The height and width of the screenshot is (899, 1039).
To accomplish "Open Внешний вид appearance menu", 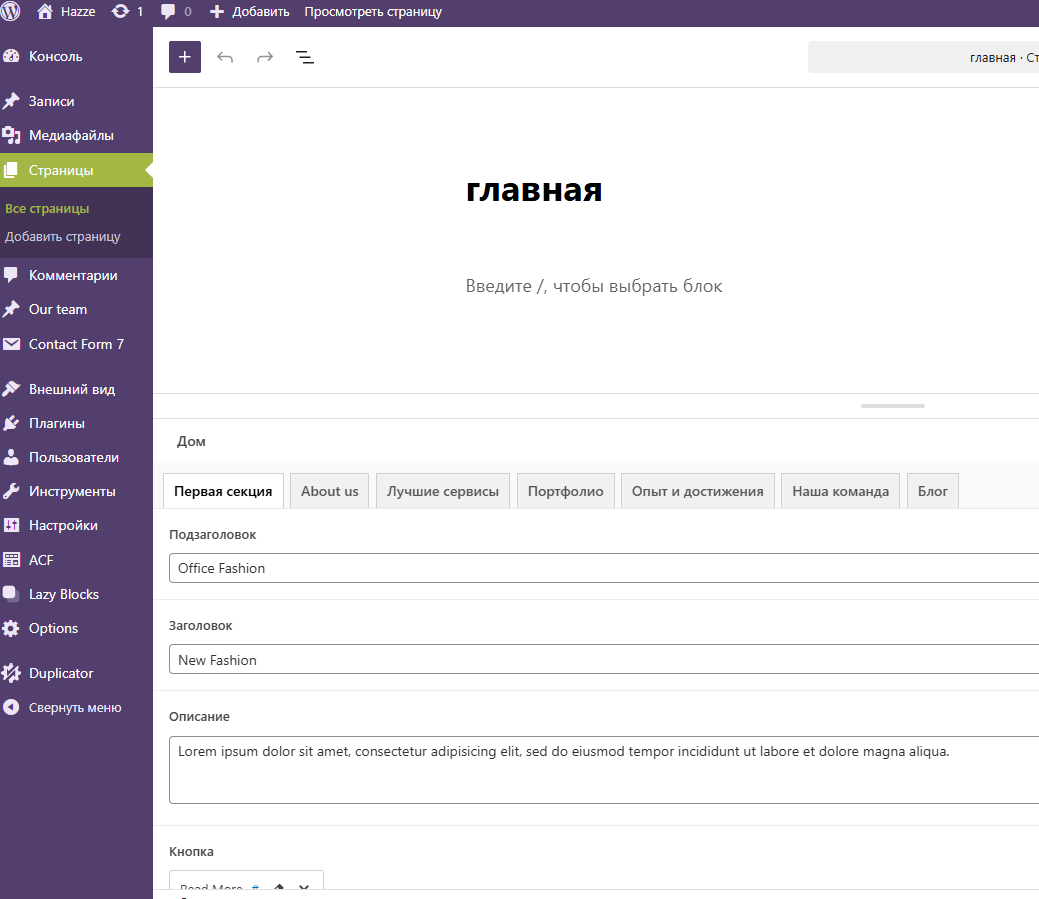I will [76, 389].
